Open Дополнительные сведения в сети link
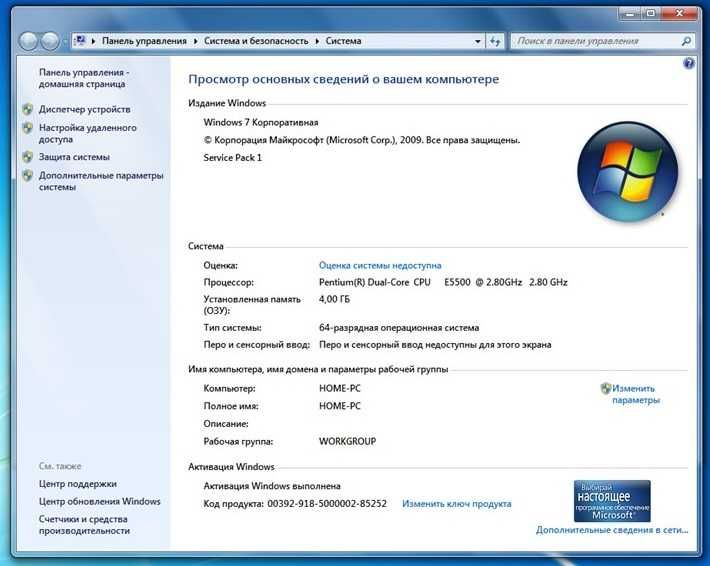This screenshot has height=566, width=710. pyautogui.click(x=612, y=530)
